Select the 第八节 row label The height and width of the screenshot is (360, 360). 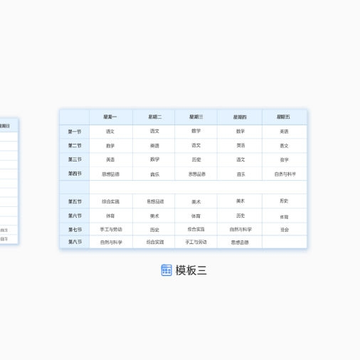(x=75, y=242)
